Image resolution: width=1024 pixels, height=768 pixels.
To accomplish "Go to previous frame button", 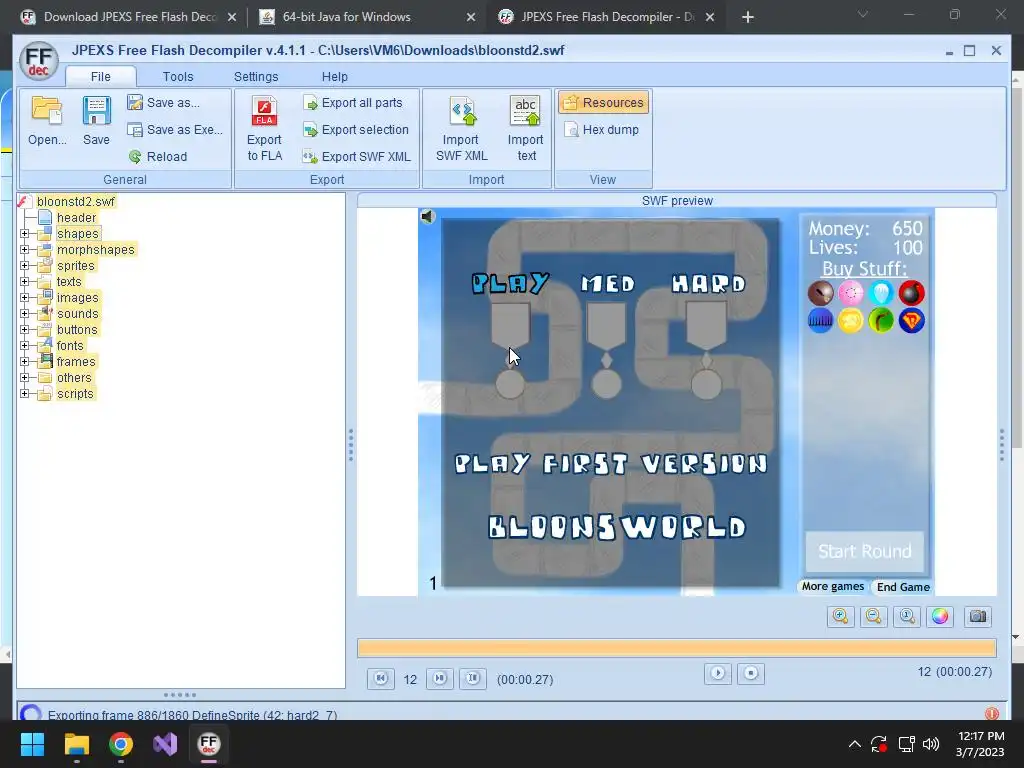I will 381,679.
